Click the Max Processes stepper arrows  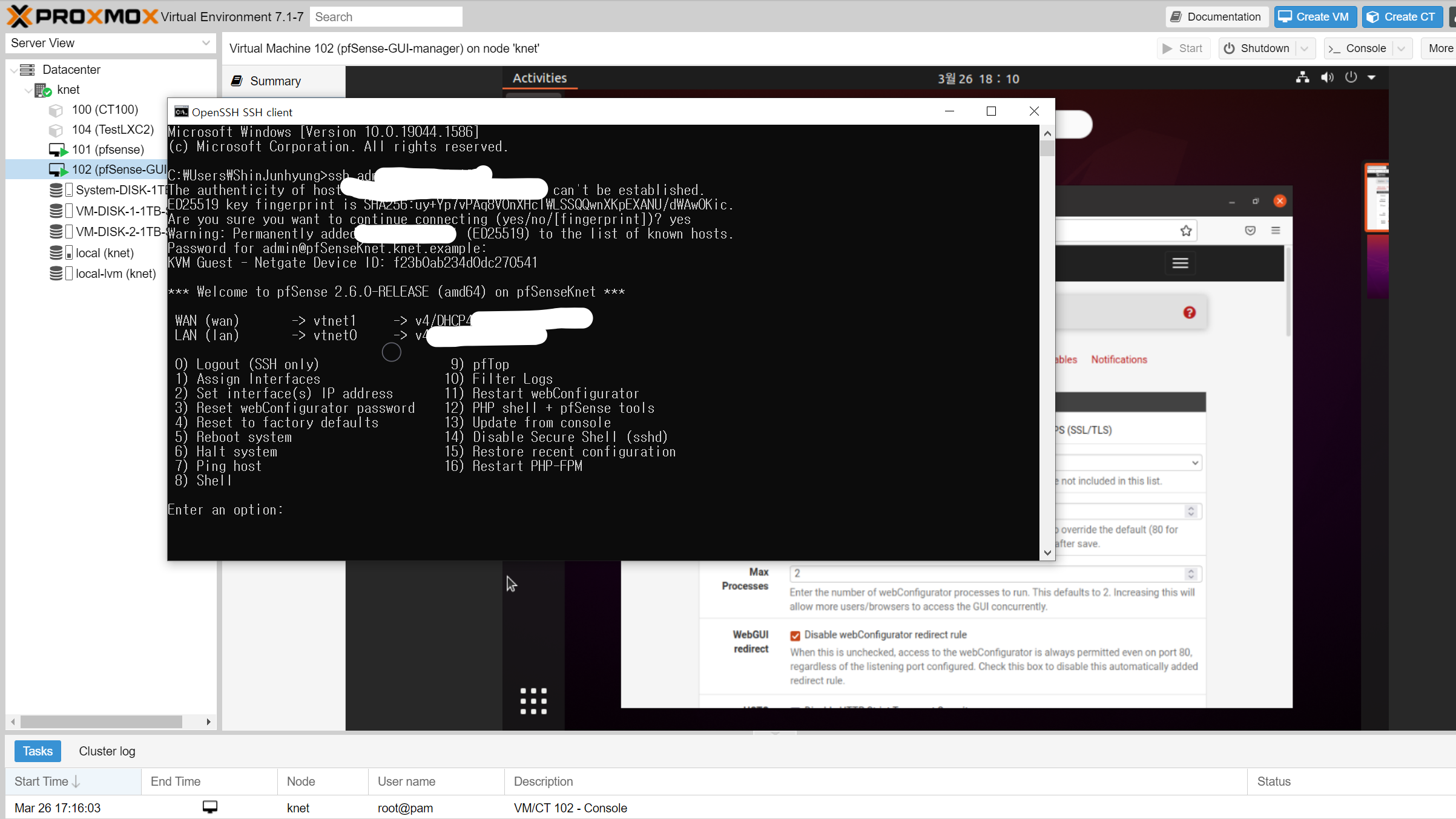click(1191, 573)
